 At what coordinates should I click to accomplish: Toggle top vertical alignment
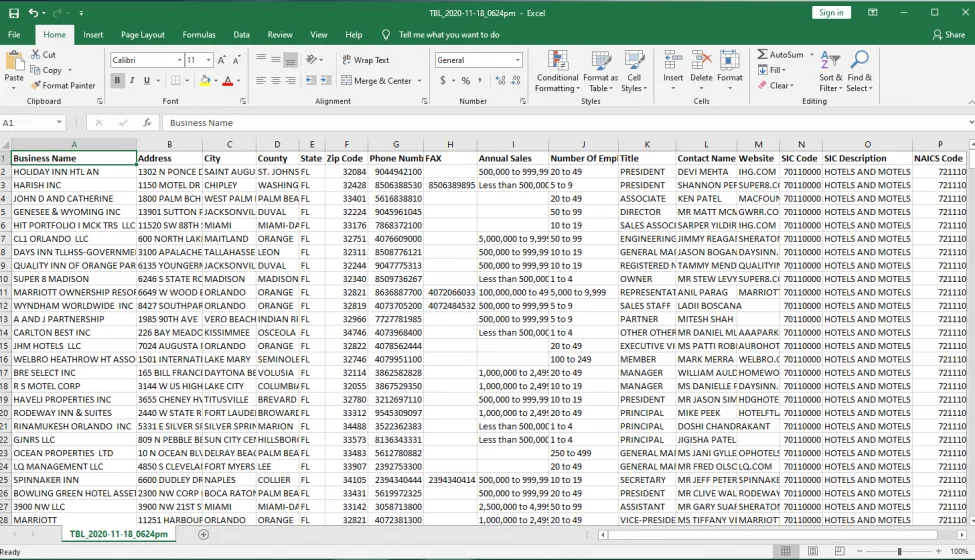pos(261,60)
